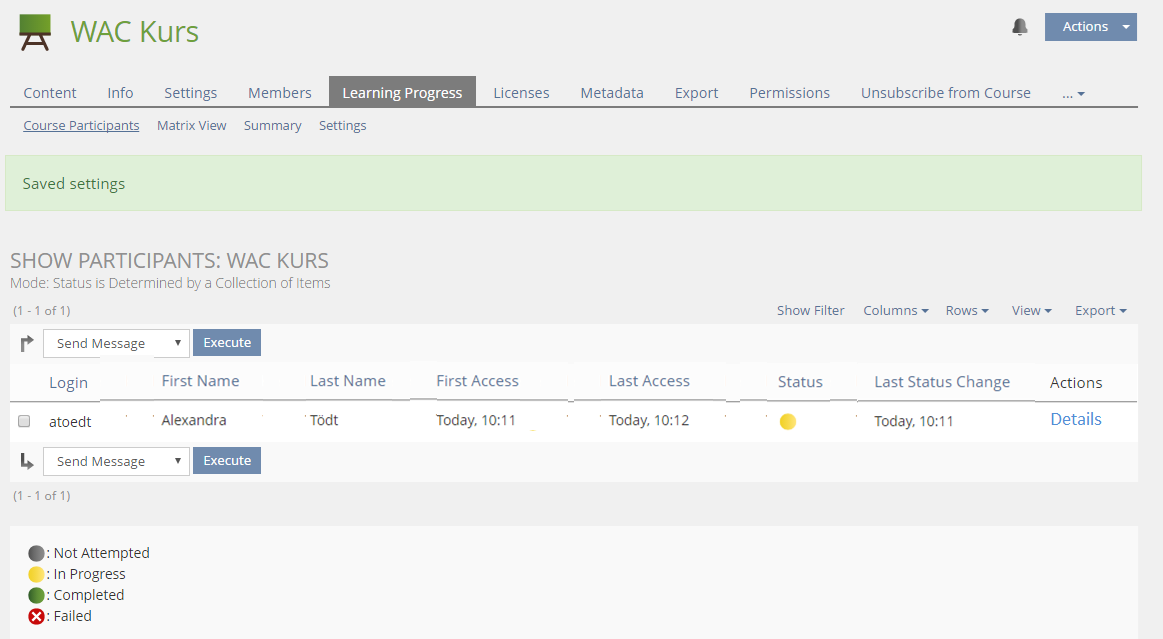Open the top Send Message select box
1163x639 pixels.
[116, 344]
